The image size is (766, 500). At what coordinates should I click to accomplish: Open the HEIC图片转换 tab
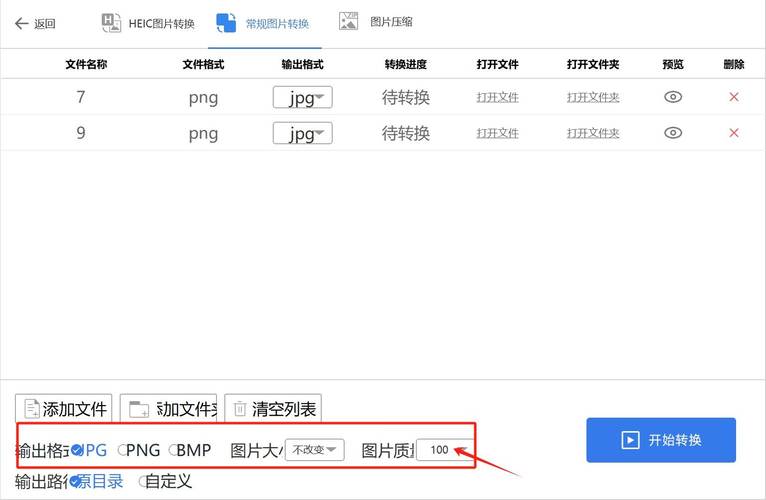point(148,23)
